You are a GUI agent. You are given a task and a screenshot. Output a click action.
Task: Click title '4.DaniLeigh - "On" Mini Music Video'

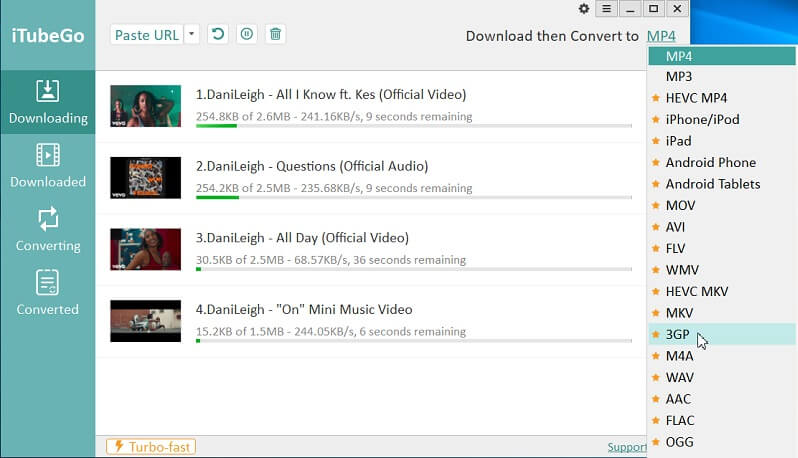(304, 309)
